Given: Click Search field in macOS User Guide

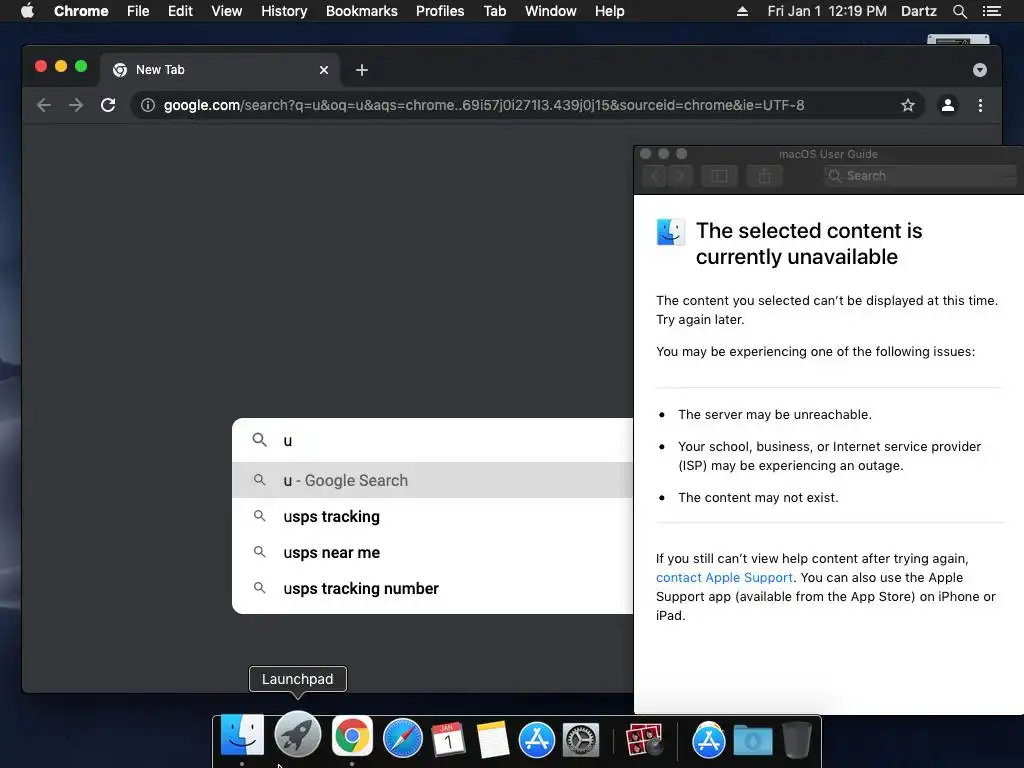Looking at the screenshot, I should point(921,176).
